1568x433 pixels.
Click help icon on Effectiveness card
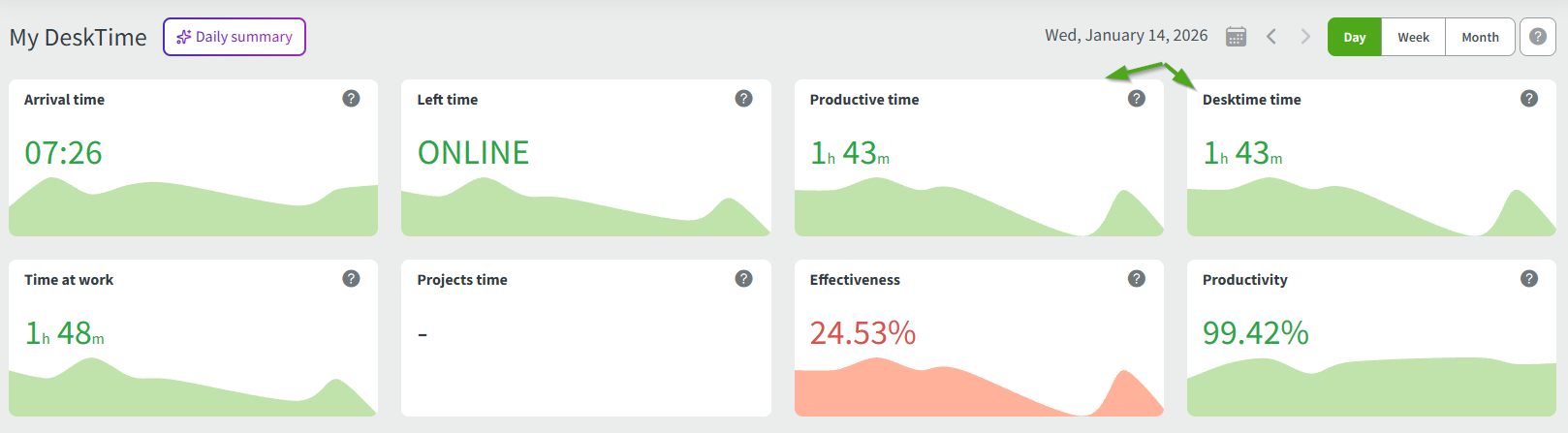point(1137,279)
